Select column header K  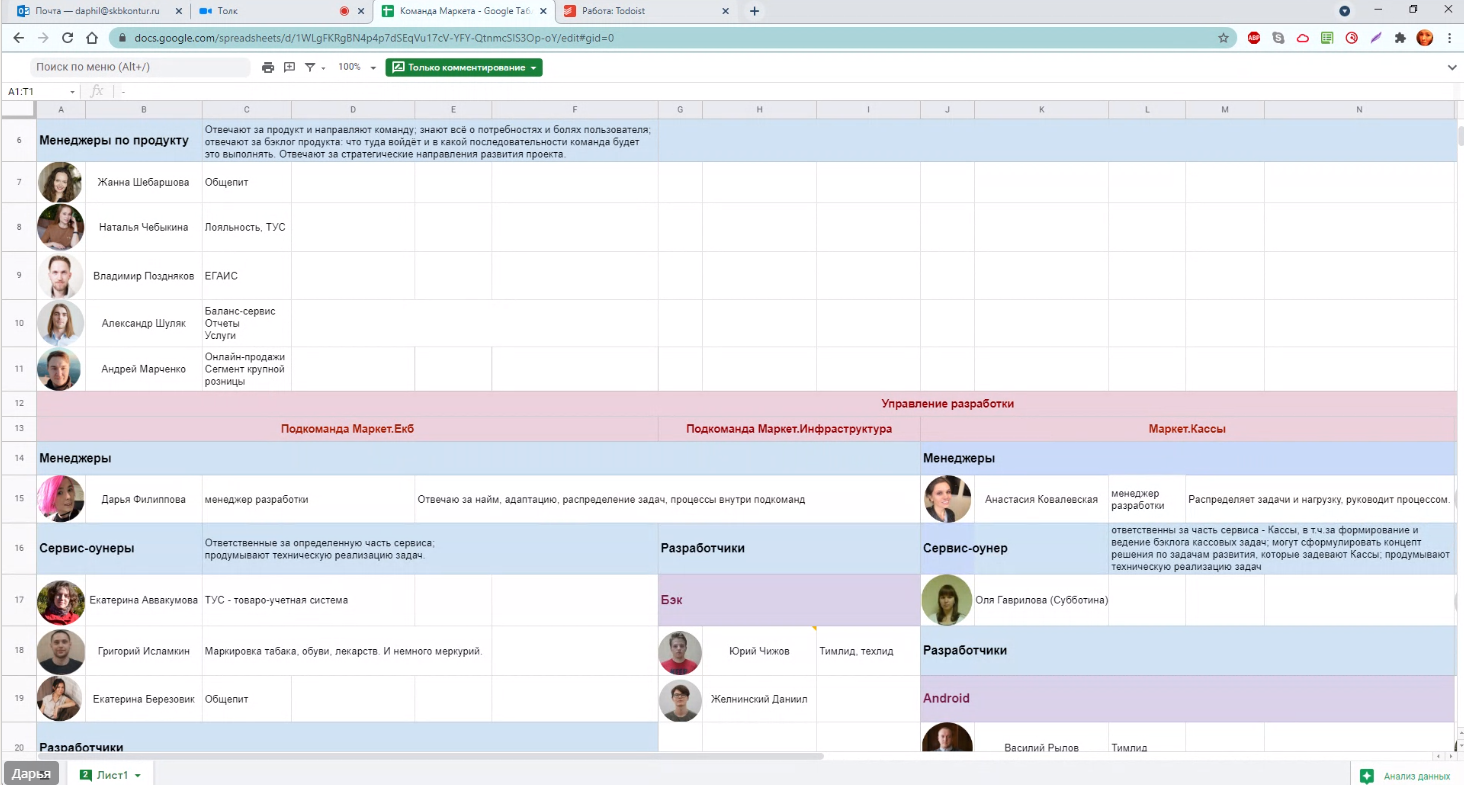tap(1041, 108)
